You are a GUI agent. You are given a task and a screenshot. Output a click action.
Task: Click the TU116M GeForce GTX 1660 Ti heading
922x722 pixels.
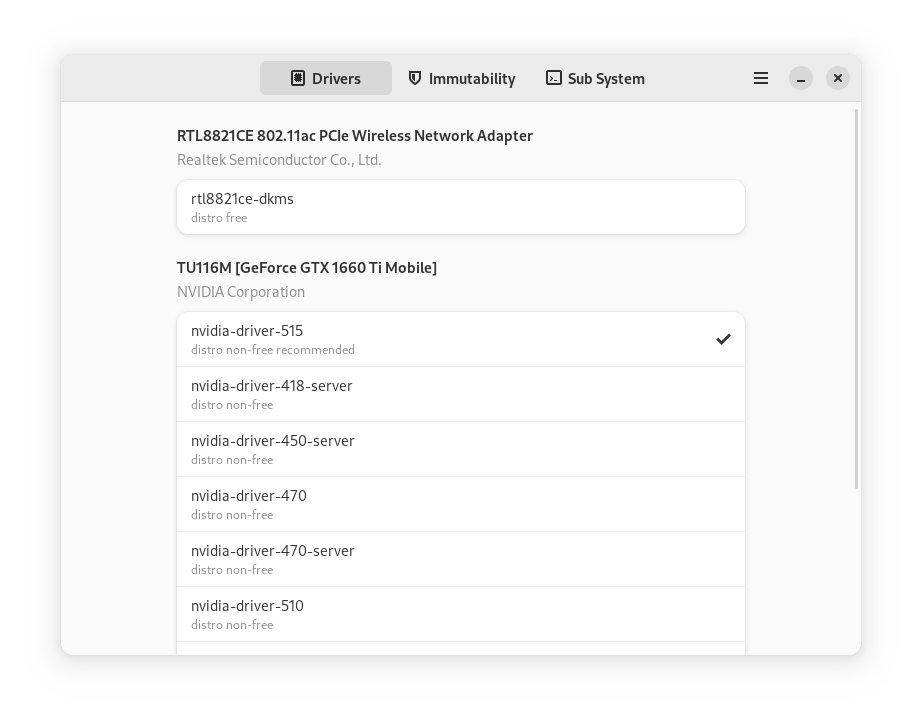tap(307, 268)
